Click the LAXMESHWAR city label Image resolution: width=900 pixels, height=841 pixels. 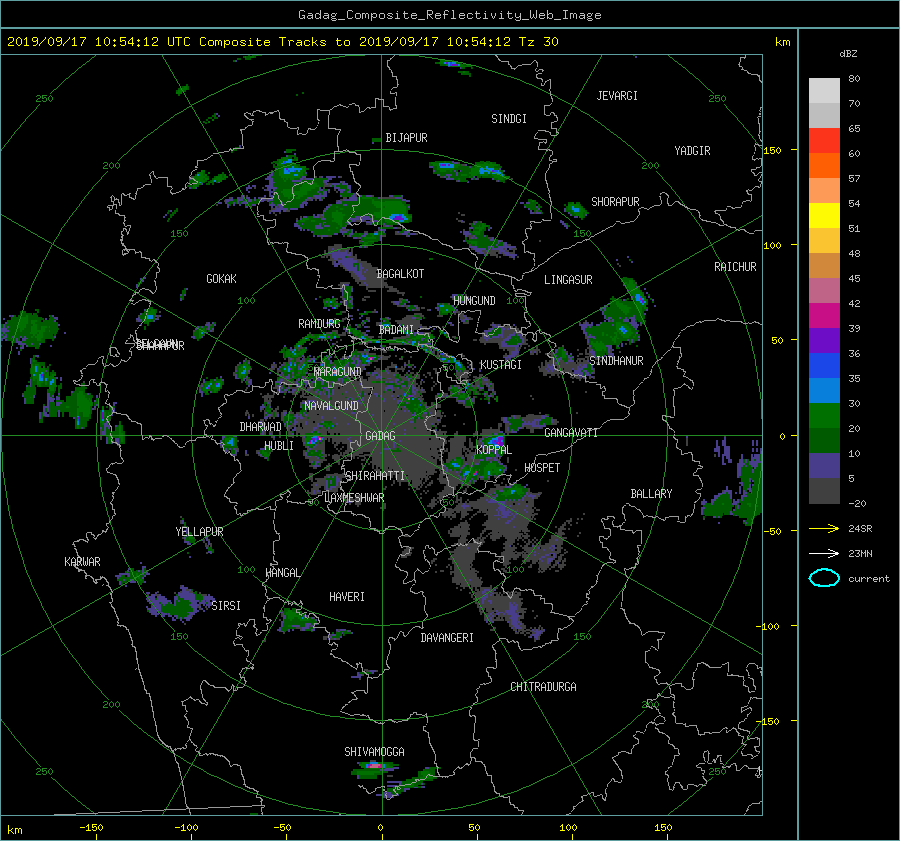(354, 498)
